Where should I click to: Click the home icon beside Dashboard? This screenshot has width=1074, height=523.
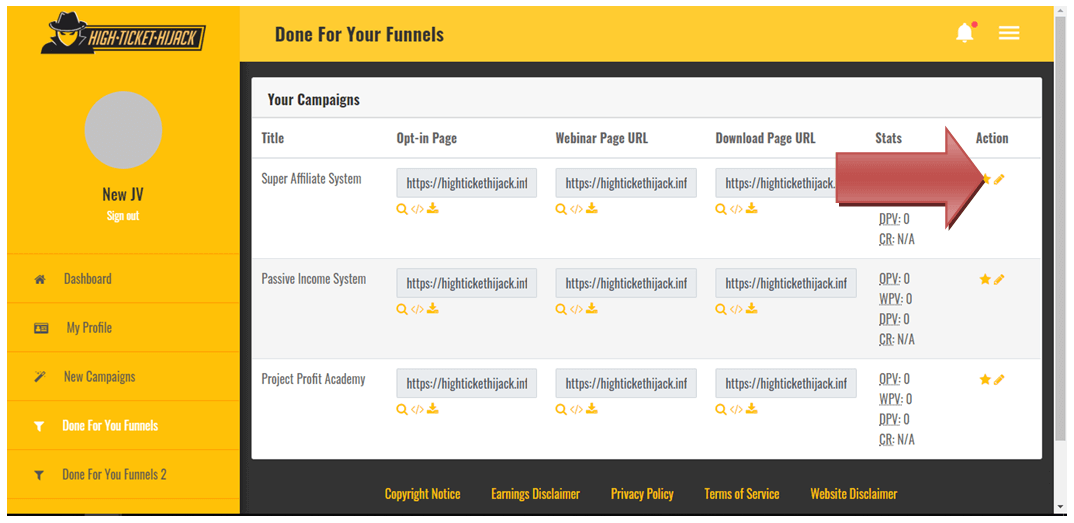pos(40,279)
